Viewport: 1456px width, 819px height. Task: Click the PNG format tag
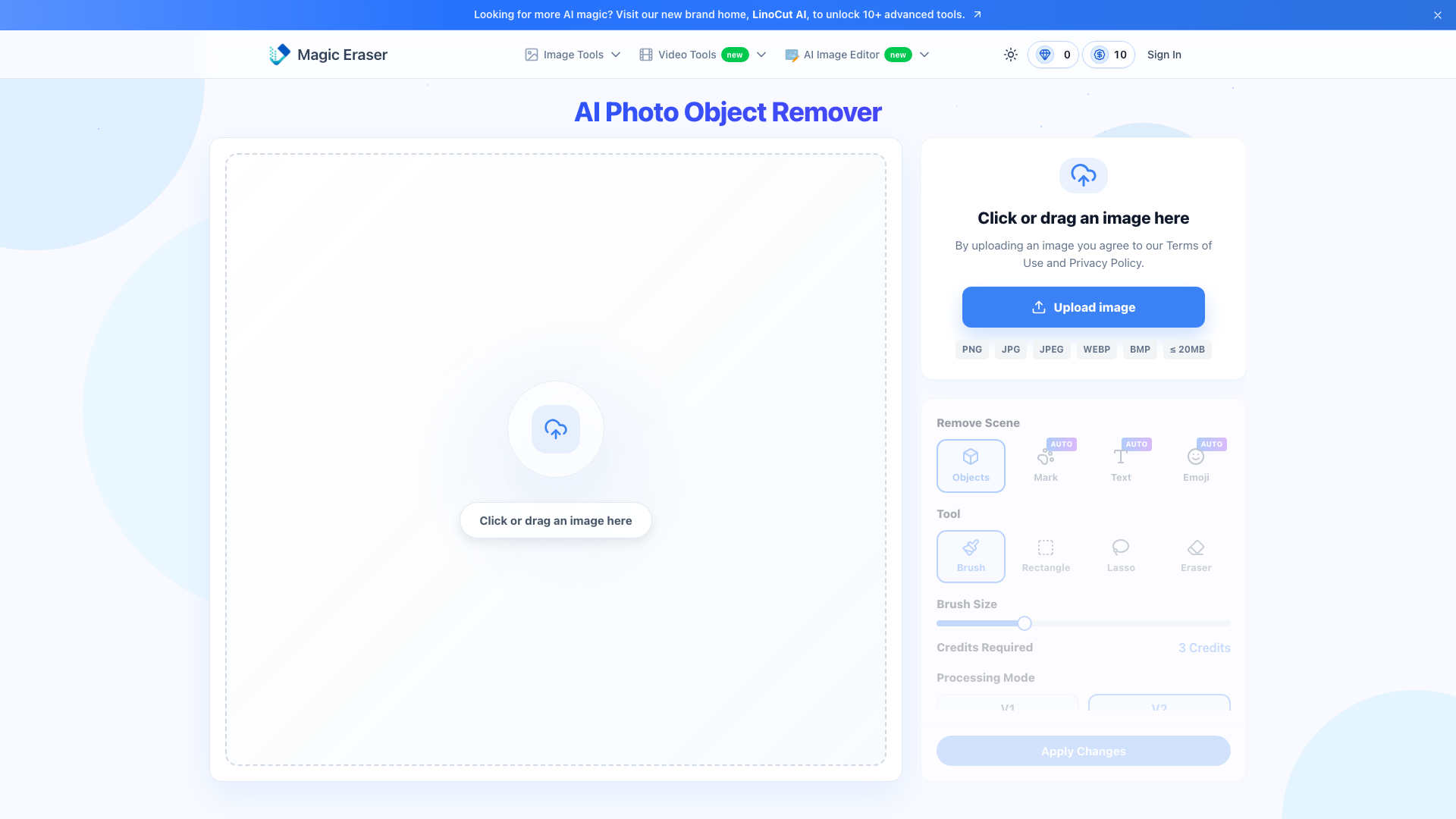[x=972, y=350]
